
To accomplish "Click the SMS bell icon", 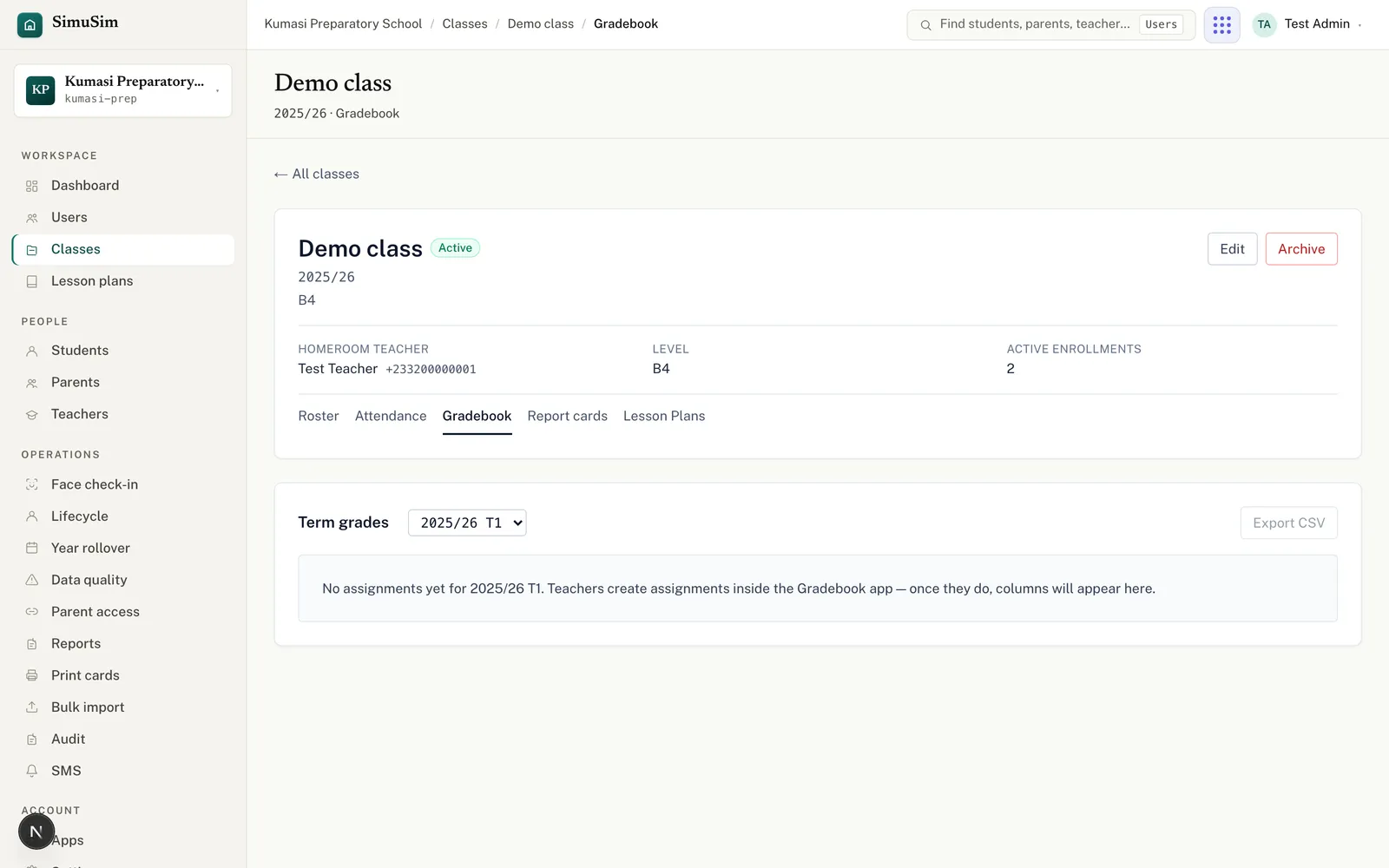I will (32, 771).
